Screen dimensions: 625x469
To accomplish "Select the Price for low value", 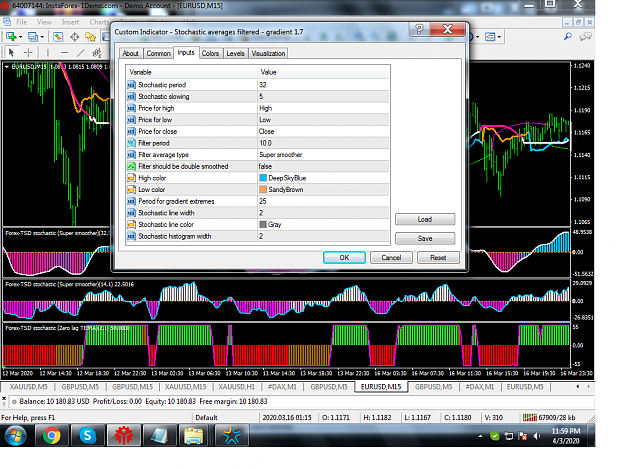I will coord(323,120).
